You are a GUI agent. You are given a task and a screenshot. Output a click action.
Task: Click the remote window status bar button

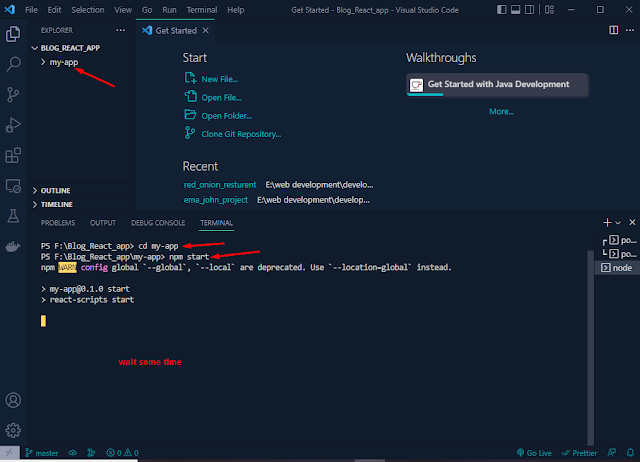click(x=9, y=452)
